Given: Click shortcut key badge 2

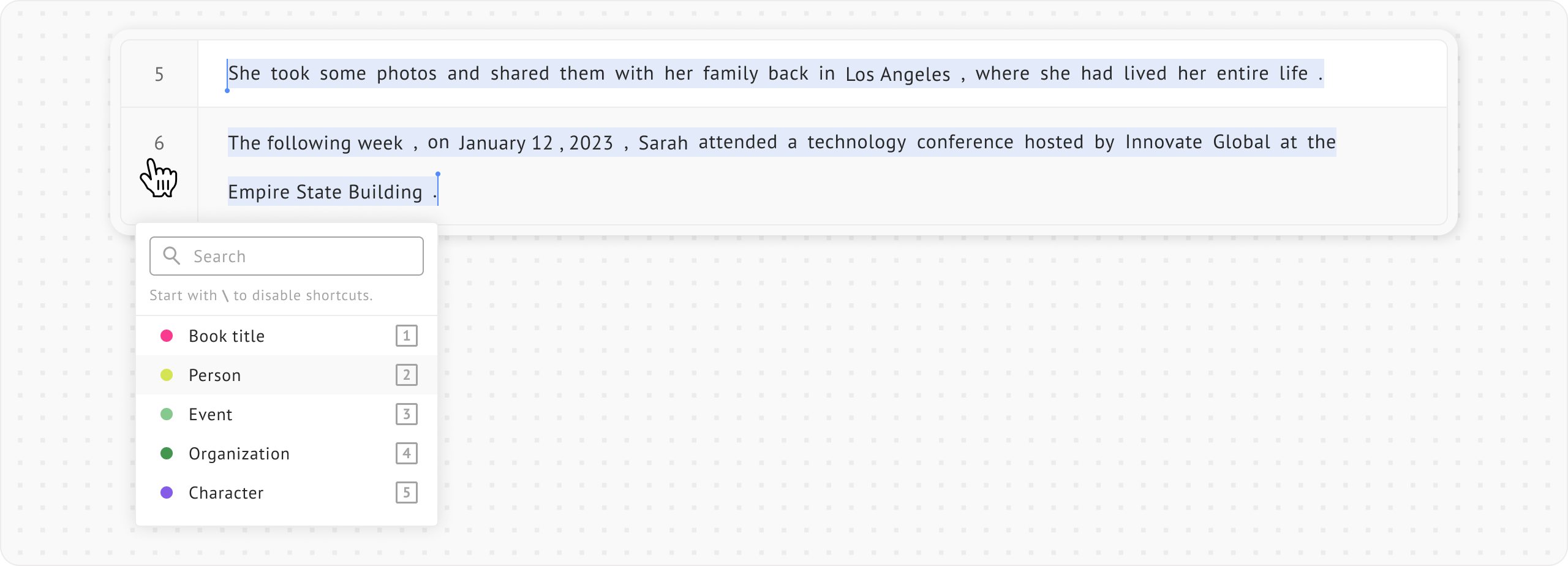Looking at the screenshot, I should pos(407,375).
